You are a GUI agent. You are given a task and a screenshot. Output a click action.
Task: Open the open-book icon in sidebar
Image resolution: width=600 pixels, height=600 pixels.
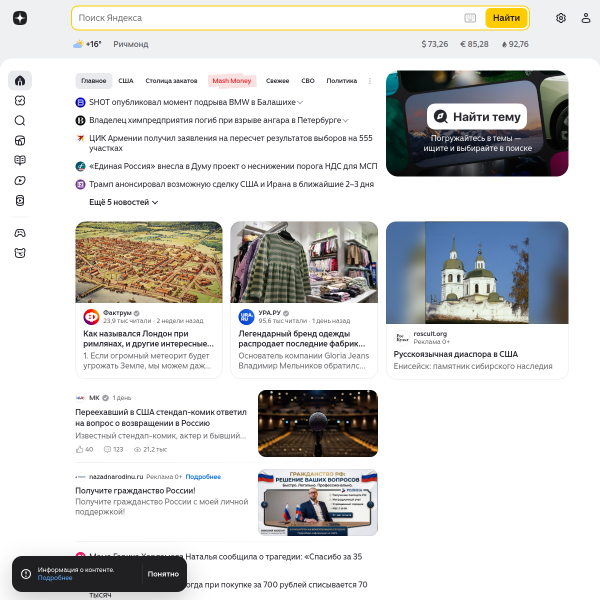20,160
